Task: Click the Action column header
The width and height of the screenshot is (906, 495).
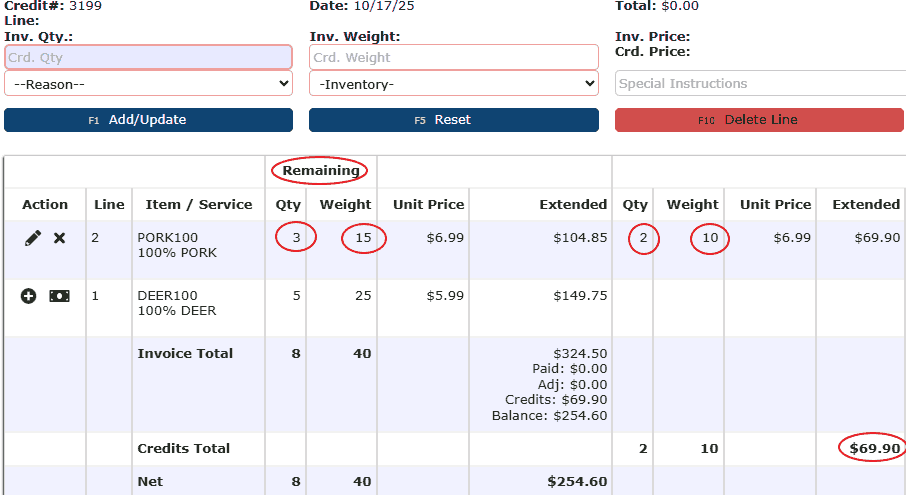Action: (45, 205)
